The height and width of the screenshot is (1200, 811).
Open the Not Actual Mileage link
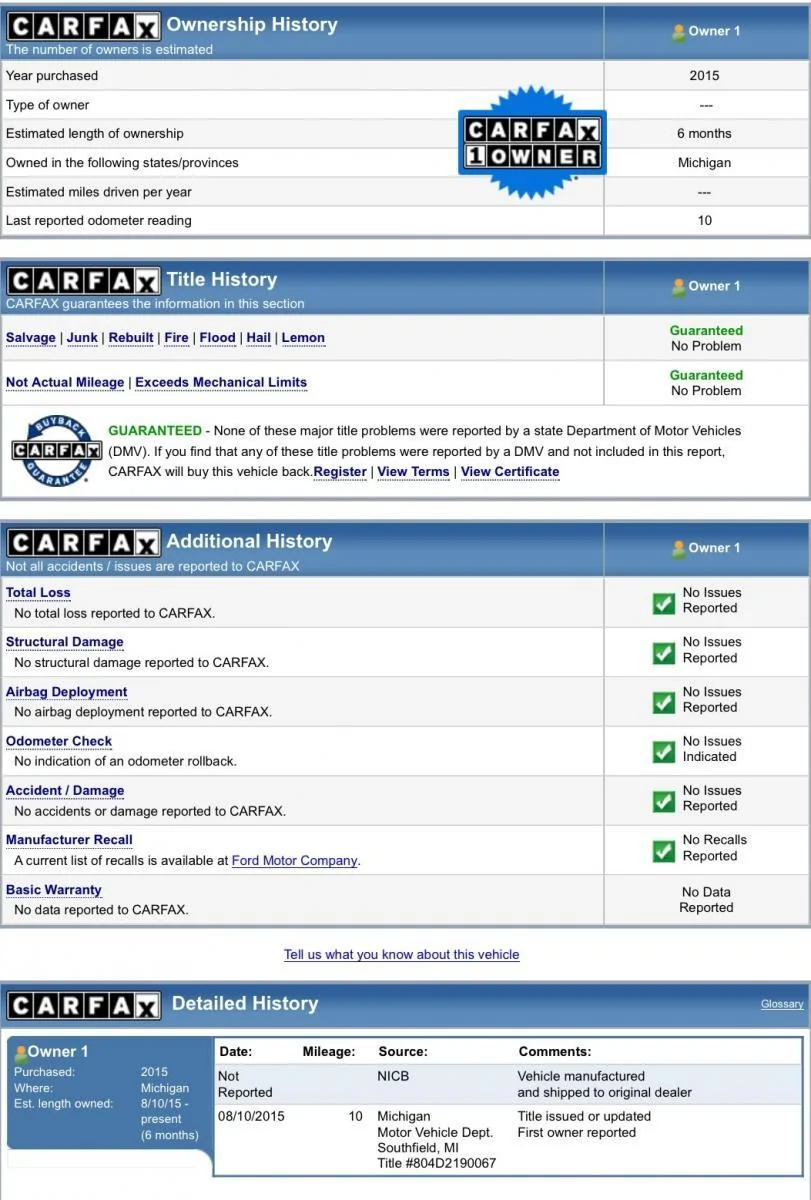pos(65,382)
